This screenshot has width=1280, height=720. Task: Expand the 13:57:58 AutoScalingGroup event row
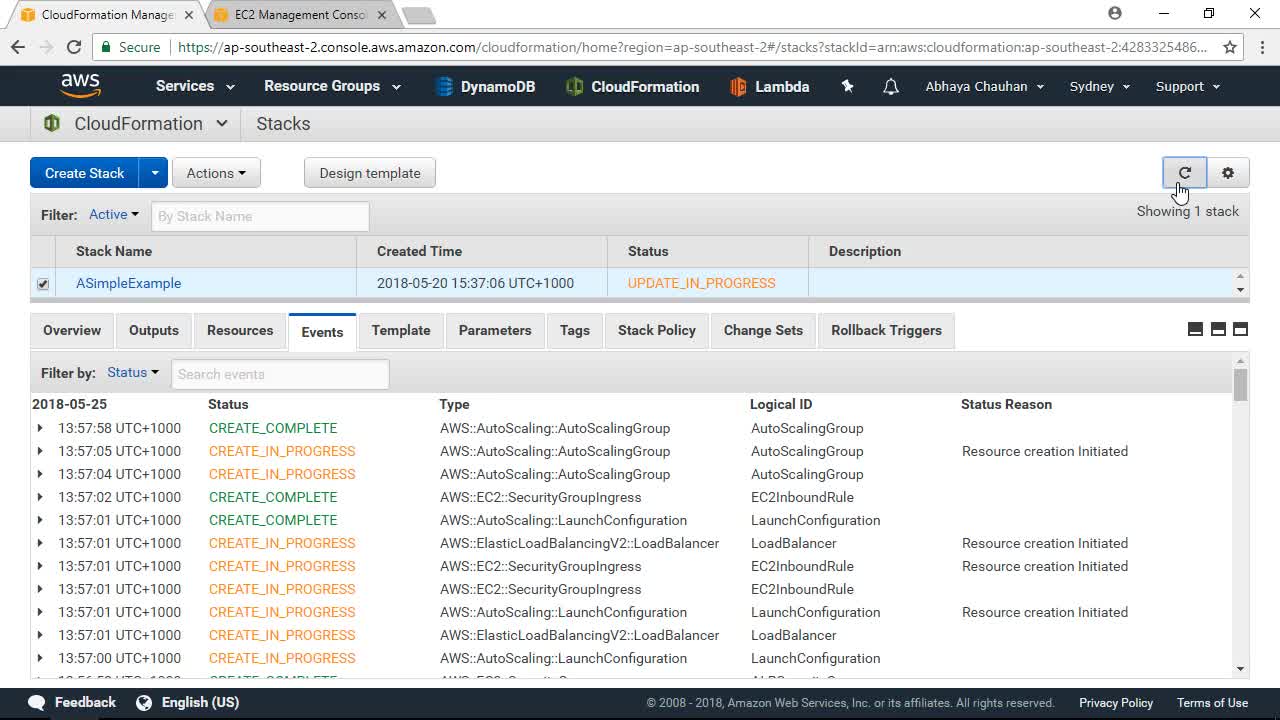tap(40, 428)
